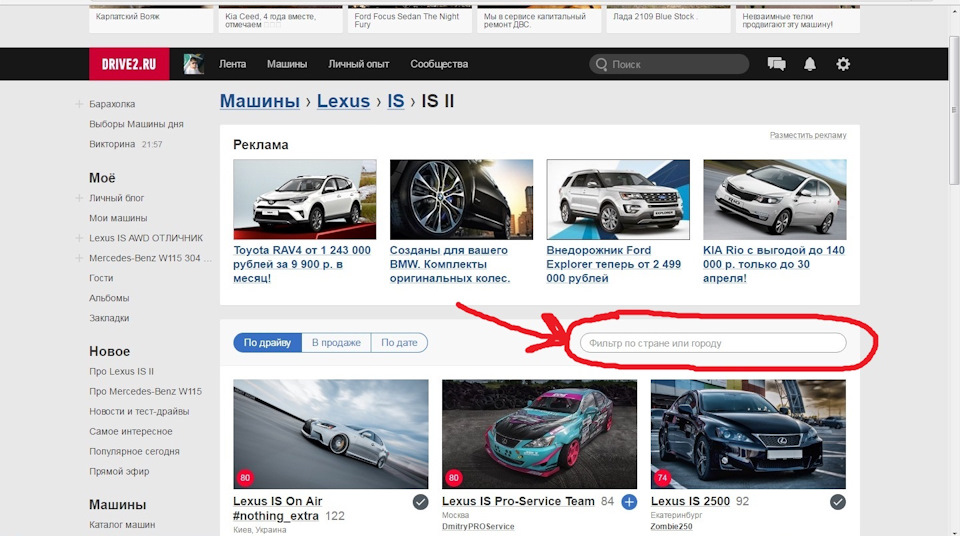Open the Lexus breadcrumb link
The height and width of the screenshot is (536, 960).
tap(343, 101)
